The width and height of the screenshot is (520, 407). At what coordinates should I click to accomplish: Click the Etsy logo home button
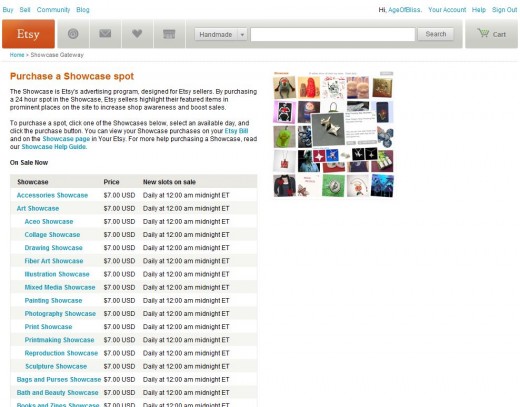click(x=28, y=34)
